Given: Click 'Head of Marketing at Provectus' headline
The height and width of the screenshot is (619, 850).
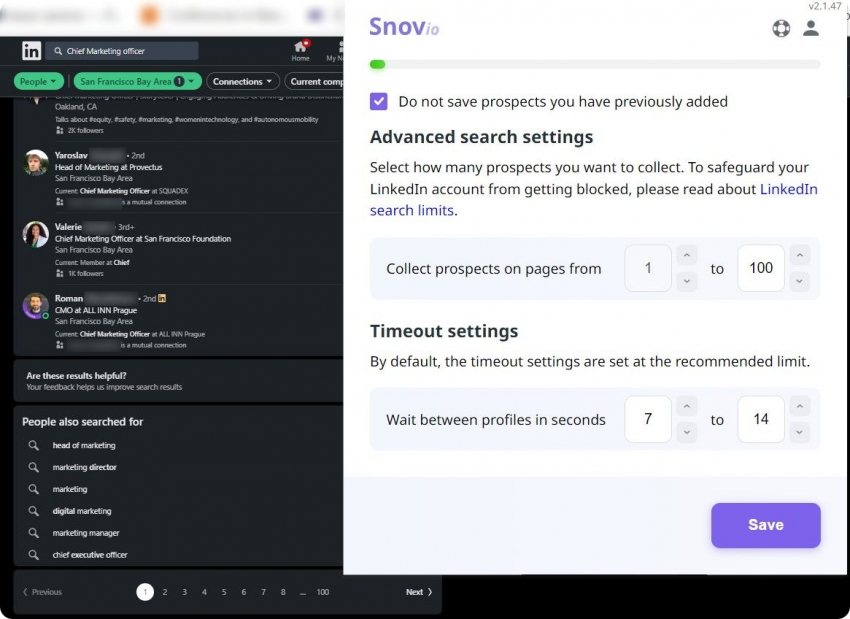Looking at the screenshot, I should 108,167.
